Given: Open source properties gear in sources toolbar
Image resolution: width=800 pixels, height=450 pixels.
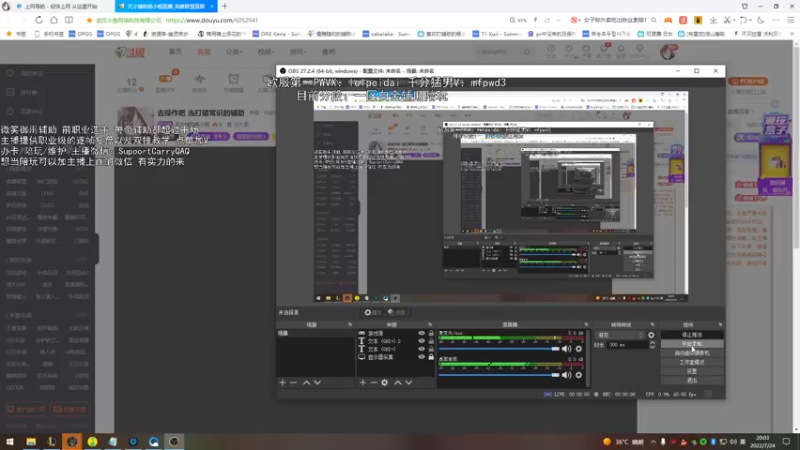Looking at the screenshot, I should tap(385, 382).
